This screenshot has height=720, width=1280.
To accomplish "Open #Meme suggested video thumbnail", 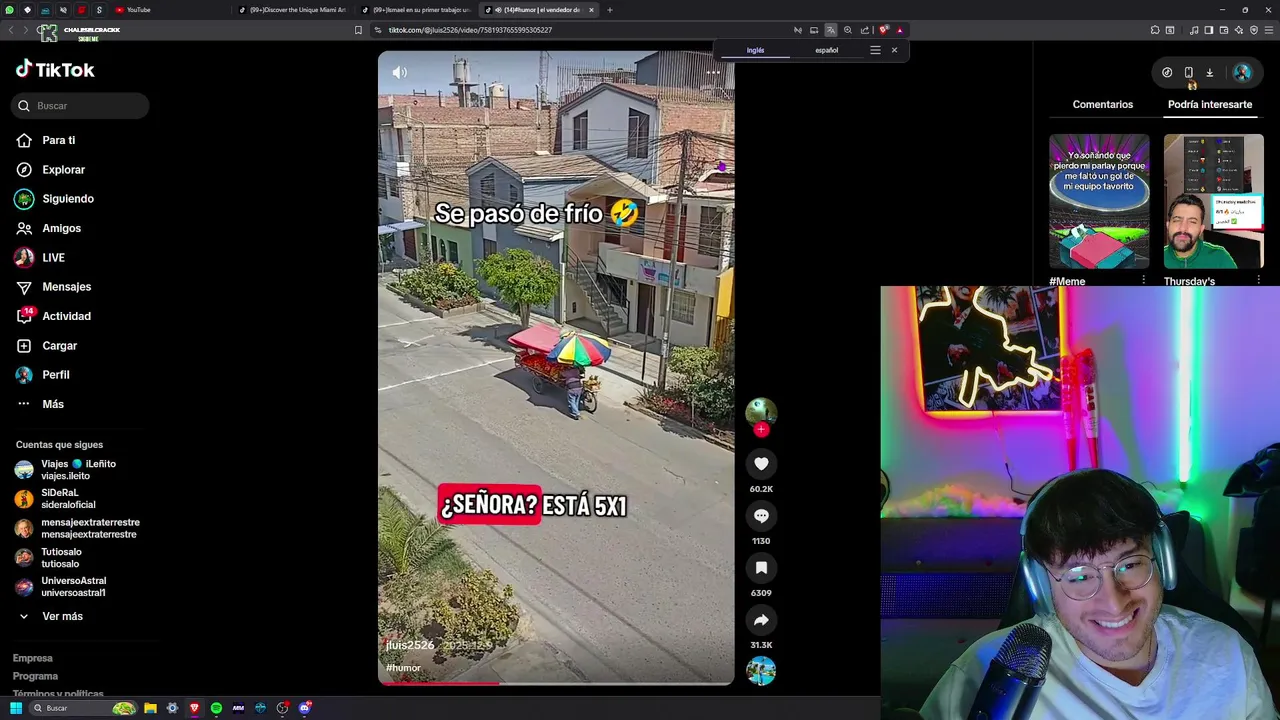I will click(x=1099, y=201).
